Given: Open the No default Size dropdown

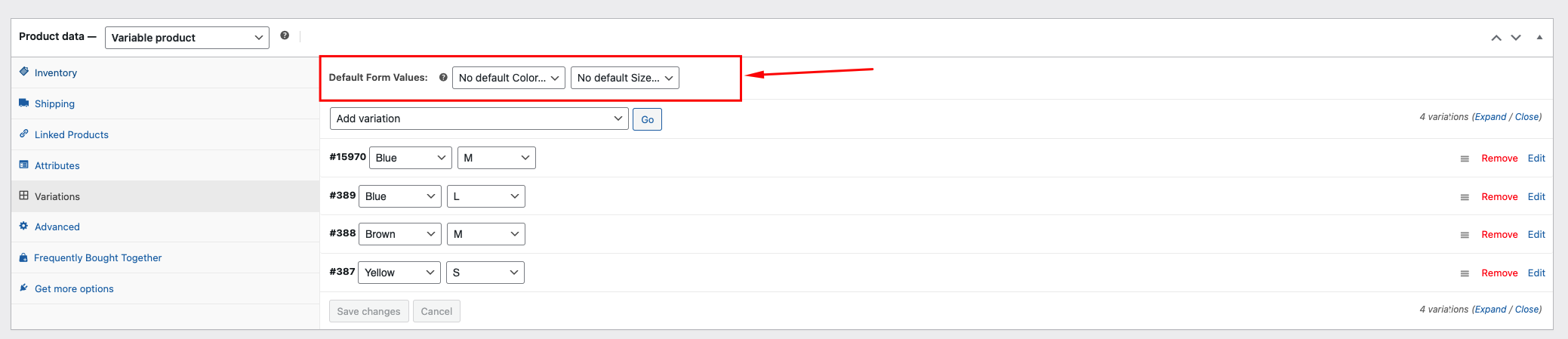Looking at the screenshot, I should point(625,78).
